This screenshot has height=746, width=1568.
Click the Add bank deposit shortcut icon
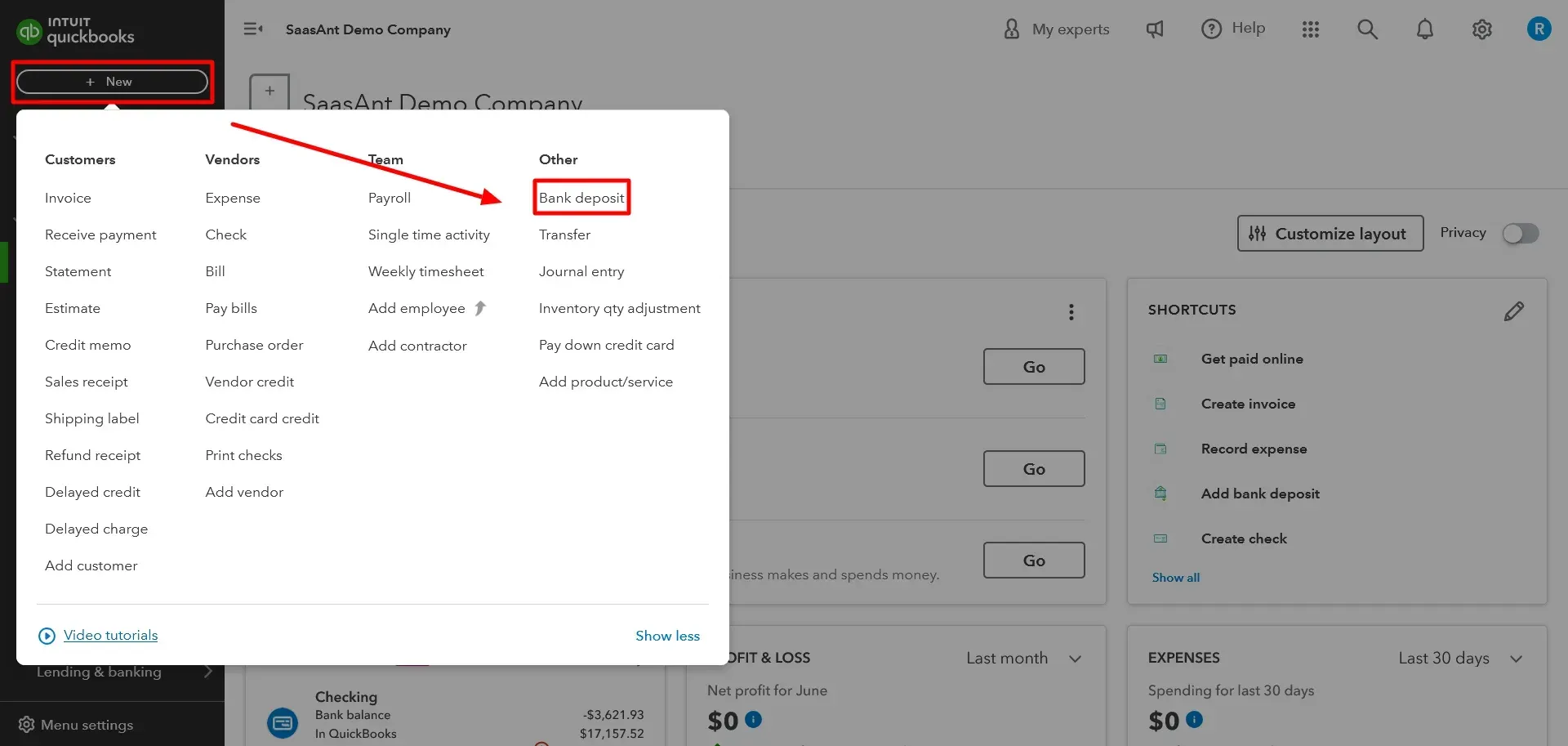1160,494
